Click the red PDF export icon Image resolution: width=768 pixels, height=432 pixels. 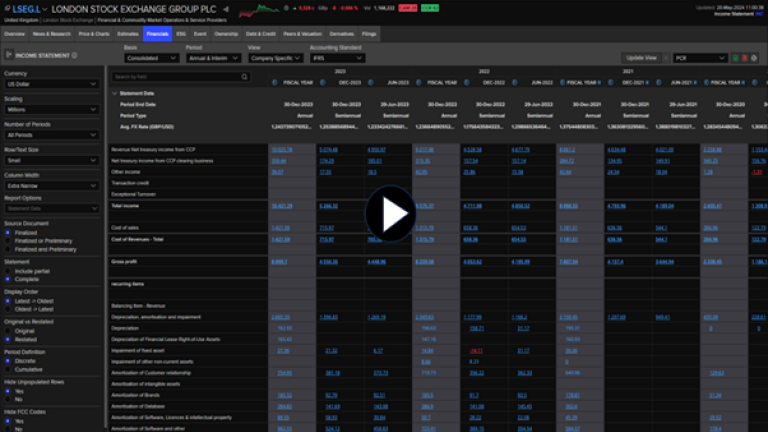pyautogui.click(x=744, y=58)
